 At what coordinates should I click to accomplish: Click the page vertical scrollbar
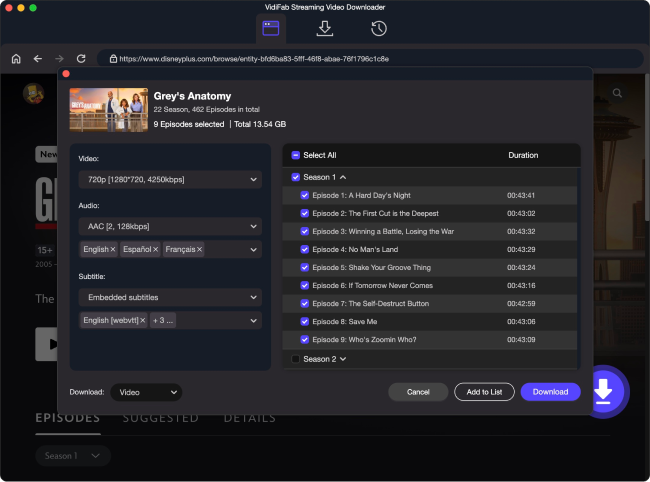pos(647,147)
